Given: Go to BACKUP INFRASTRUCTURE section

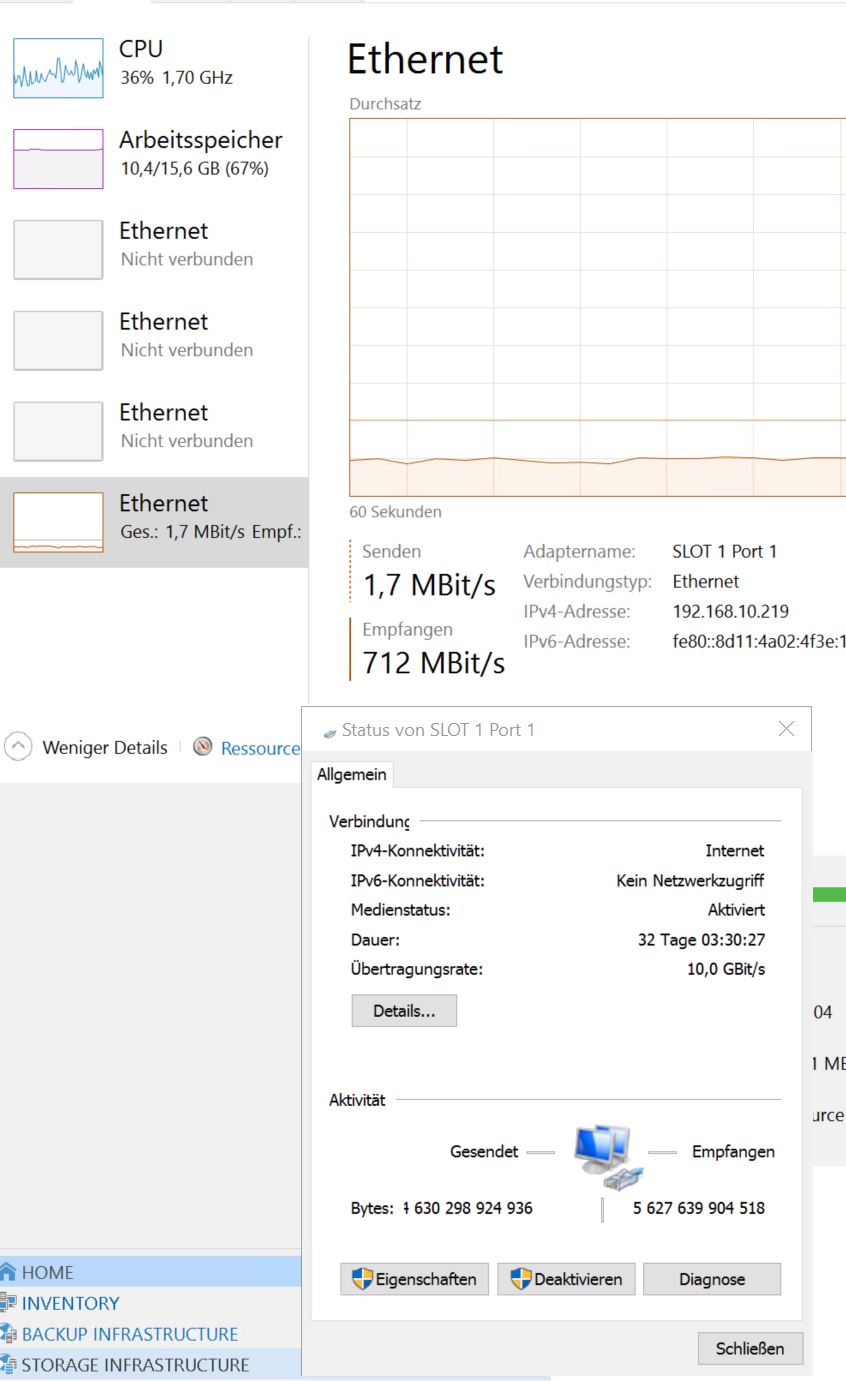Looking at the screenshot, I should coord(129,1334).
